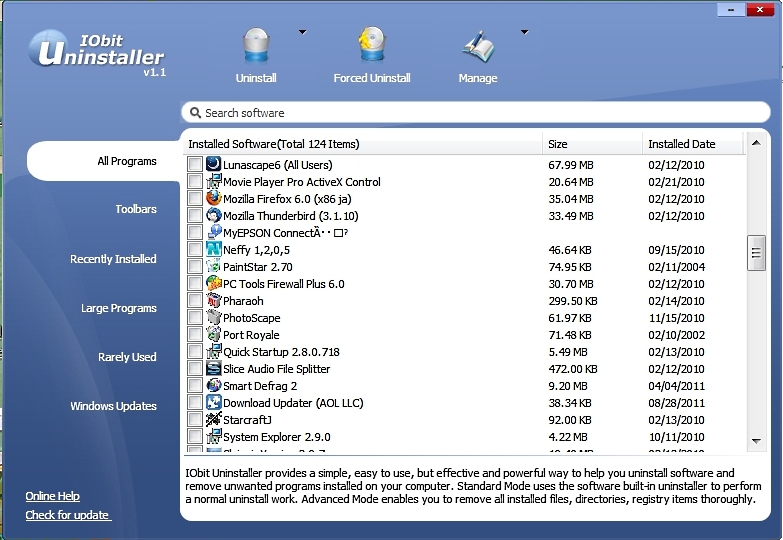Click the Mozilla Thunderbird icon
783x540 pixels.
[x=214, y=215]
